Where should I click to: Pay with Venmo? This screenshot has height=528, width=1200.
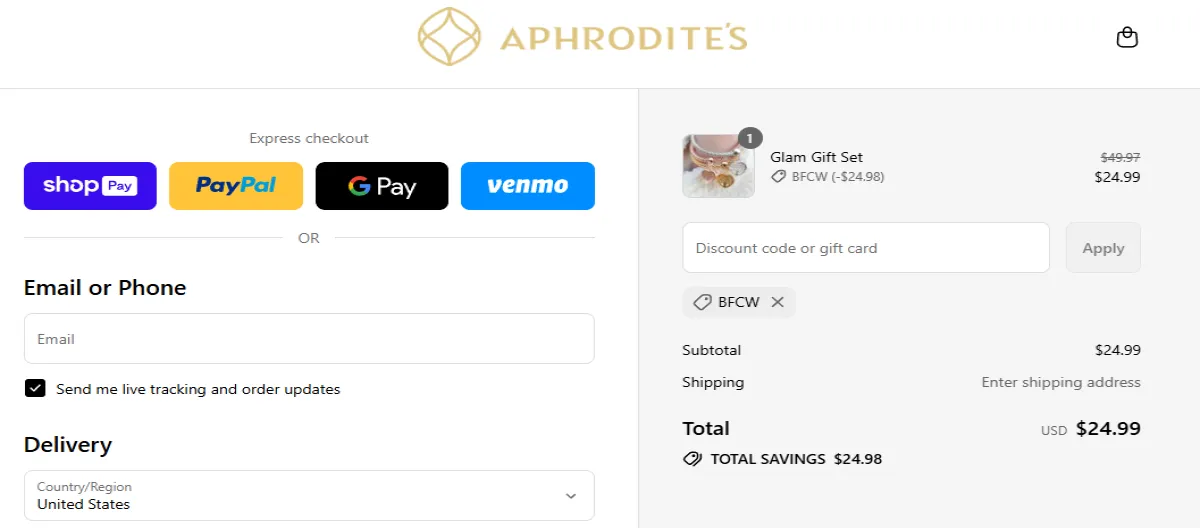[528, 186]
